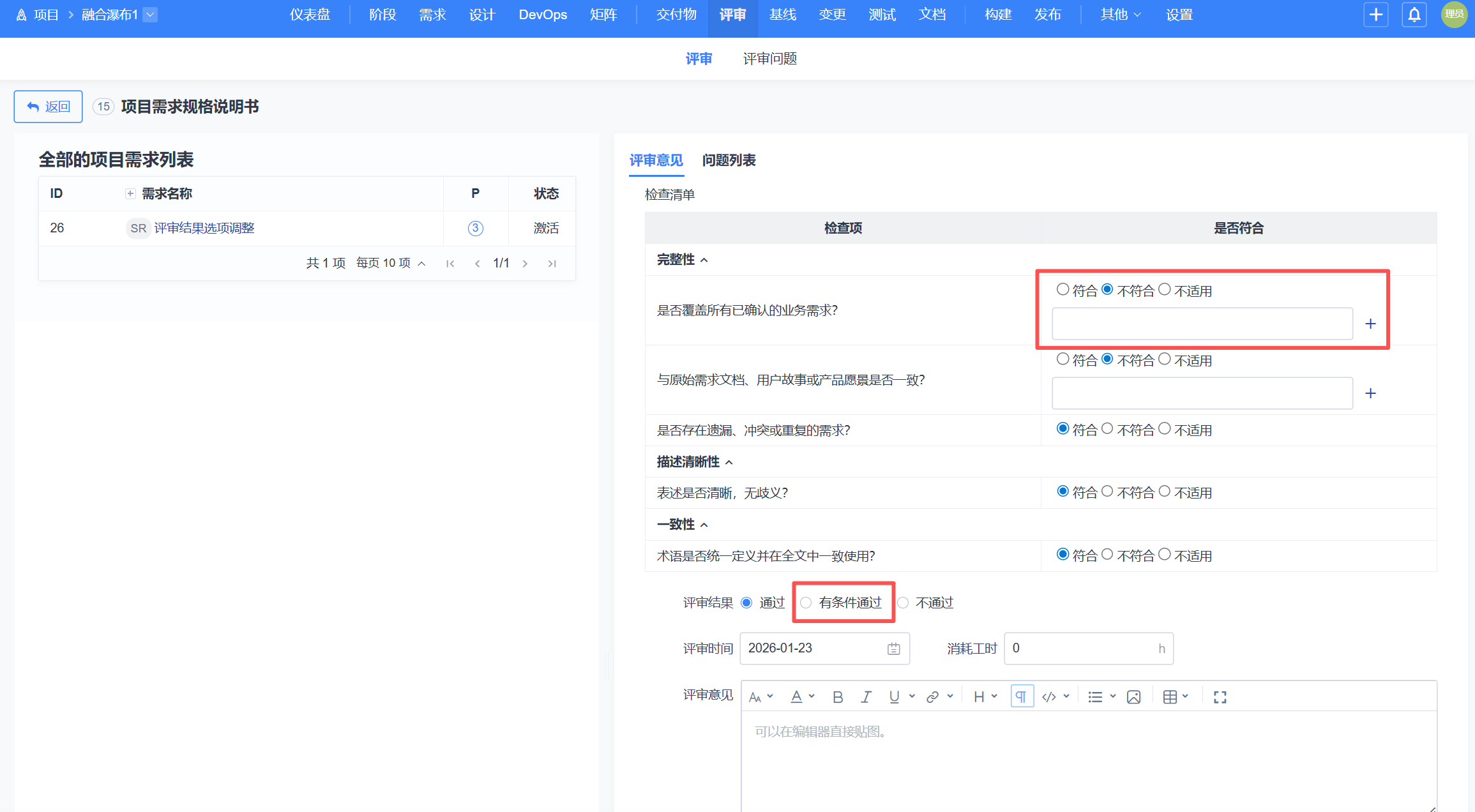
Task: Choose 符合 for 是否覆盖所有已确认的业务需求
Action: tap(1063, 290)
